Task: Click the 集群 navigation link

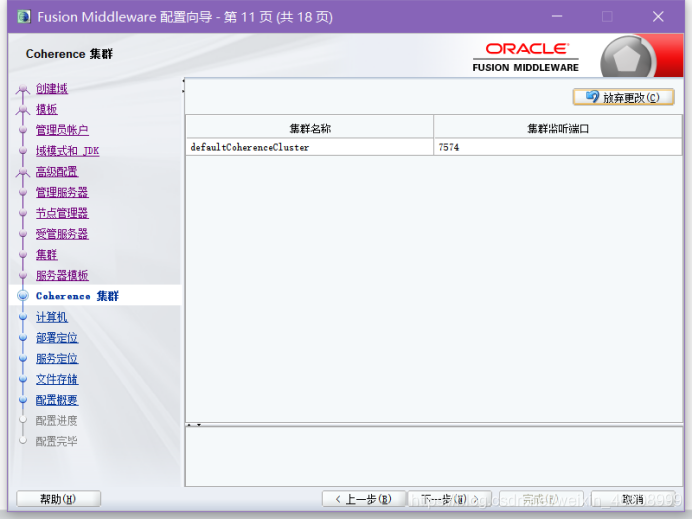Action: pyautogui.click(x=46, y=255)
